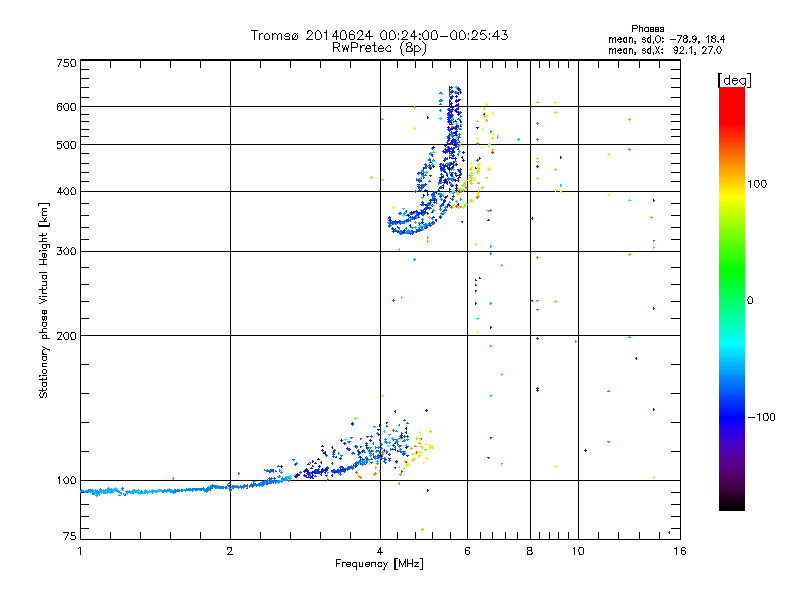Click the y-axis label '75'
Image resolution: width=800 pixels, height=600 pixels.
point(70,536)
